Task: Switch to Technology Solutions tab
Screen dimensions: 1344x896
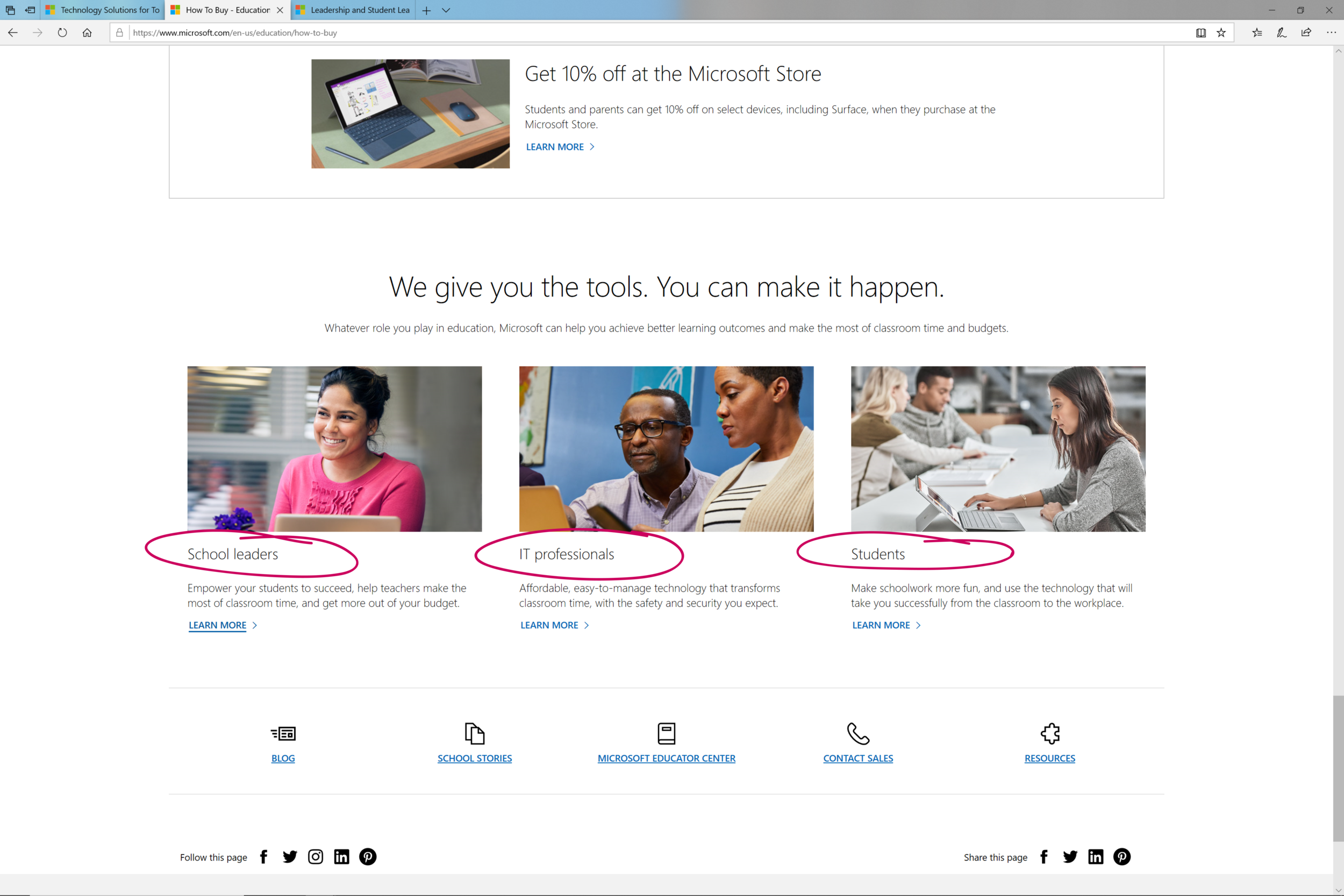Action: pos(103,10)
